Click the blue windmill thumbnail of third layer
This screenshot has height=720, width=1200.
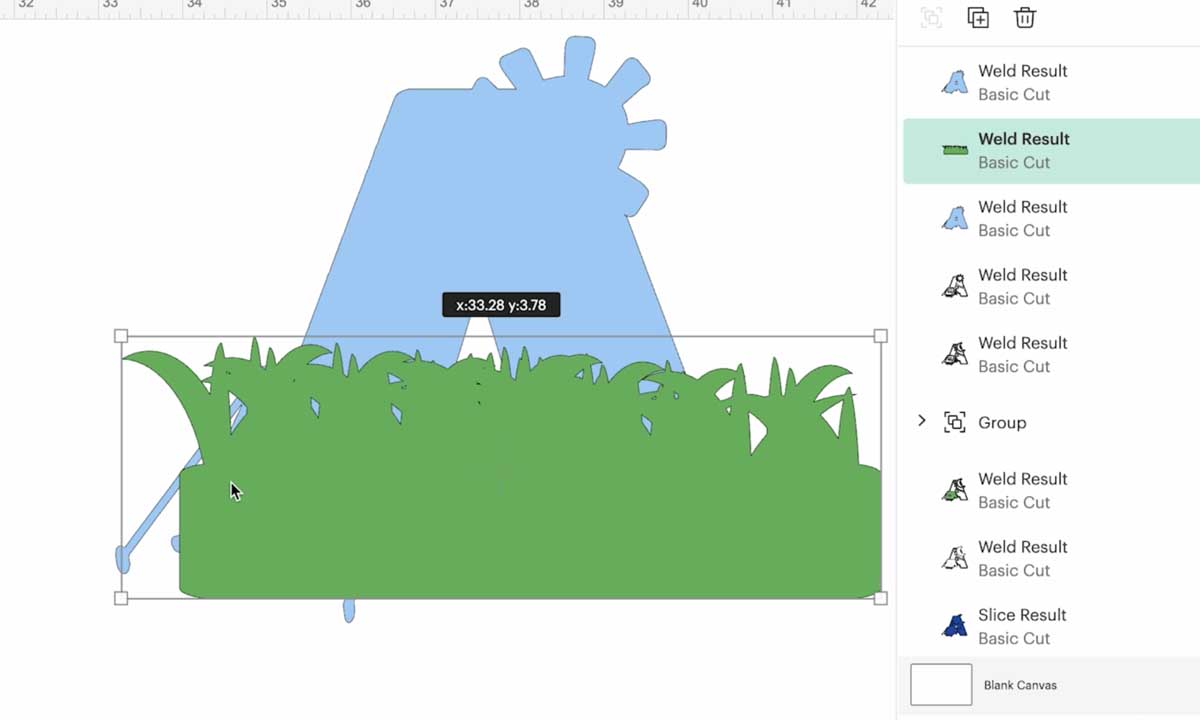pos(955,218)
